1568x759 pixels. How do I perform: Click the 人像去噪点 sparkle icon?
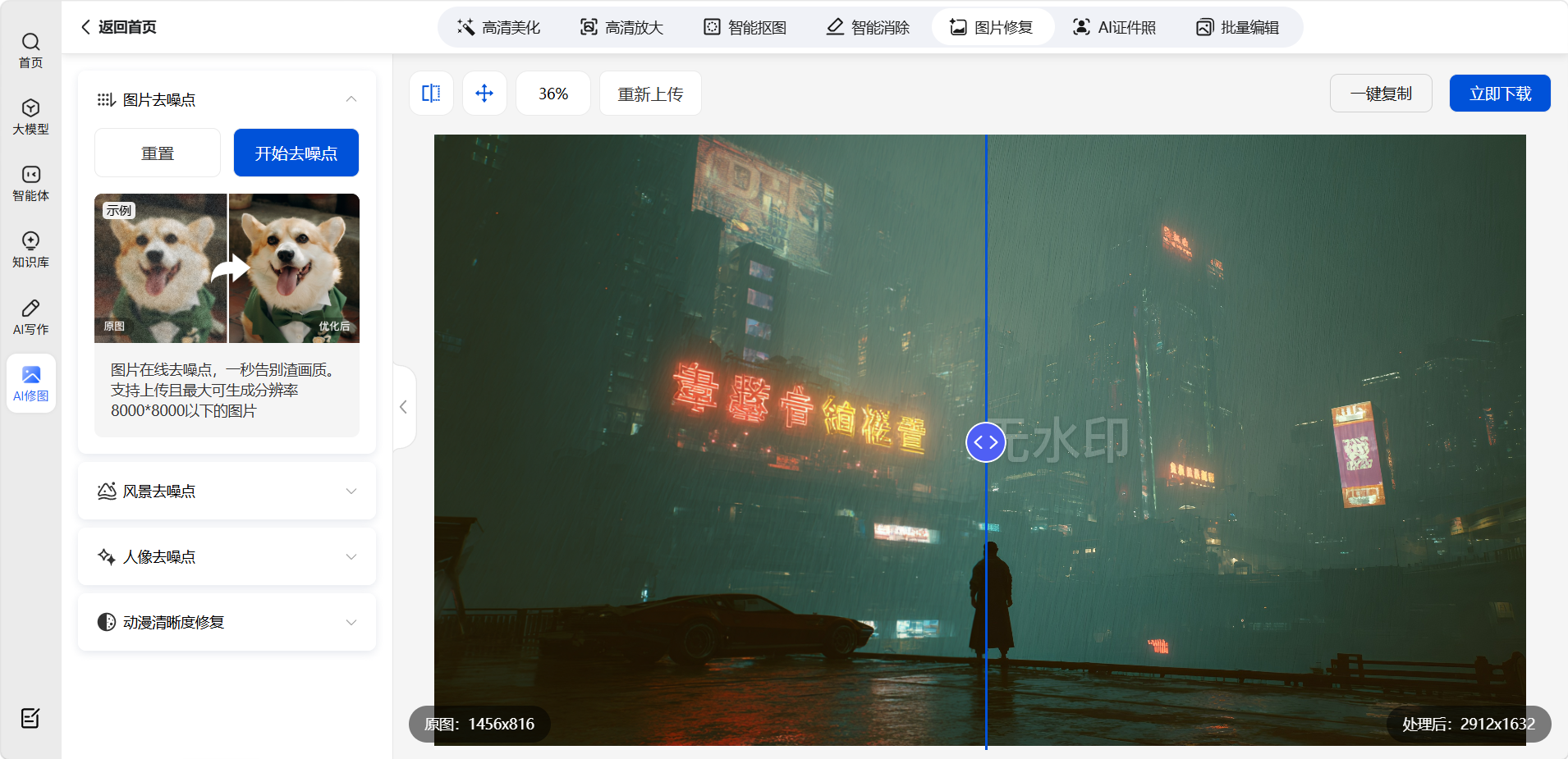pos(107,556)
